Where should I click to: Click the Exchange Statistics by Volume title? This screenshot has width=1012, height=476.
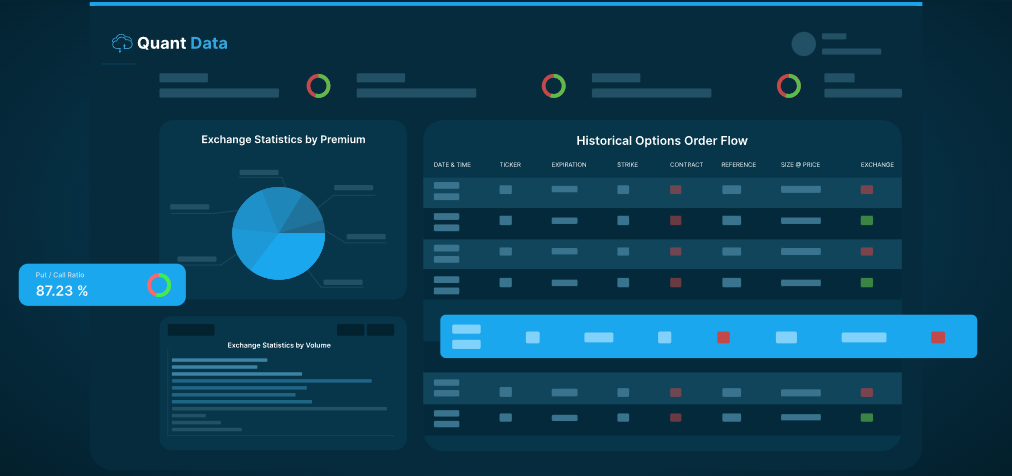click(279, 345)
